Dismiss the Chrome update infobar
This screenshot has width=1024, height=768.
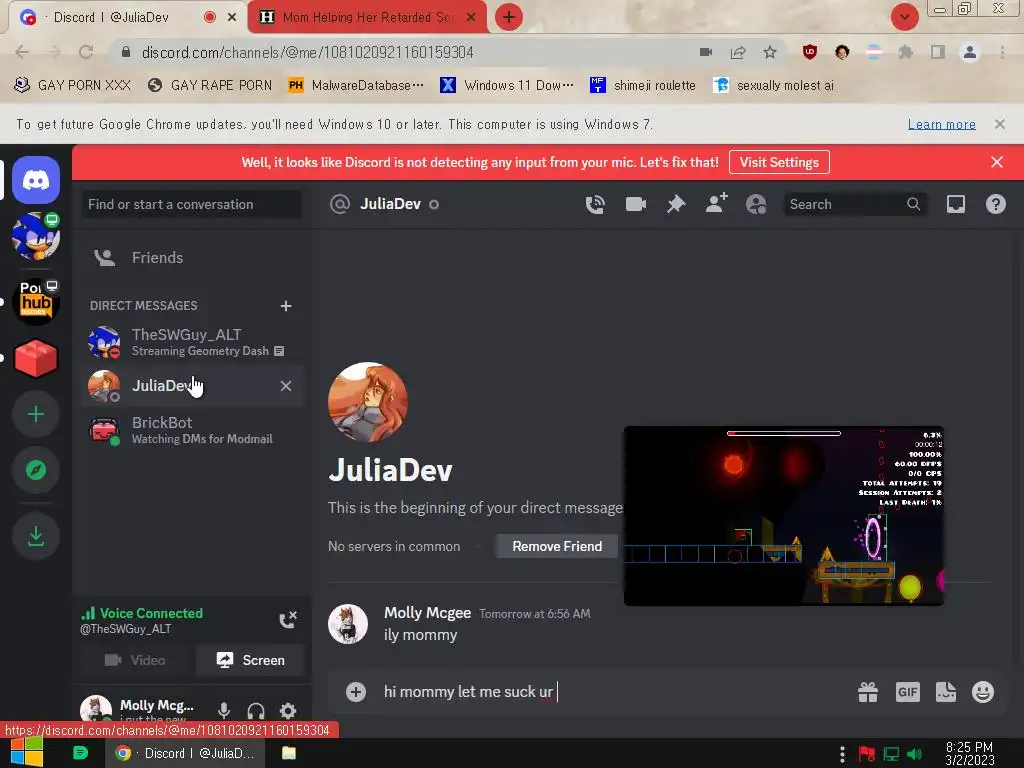click(x=1000, y=124)
